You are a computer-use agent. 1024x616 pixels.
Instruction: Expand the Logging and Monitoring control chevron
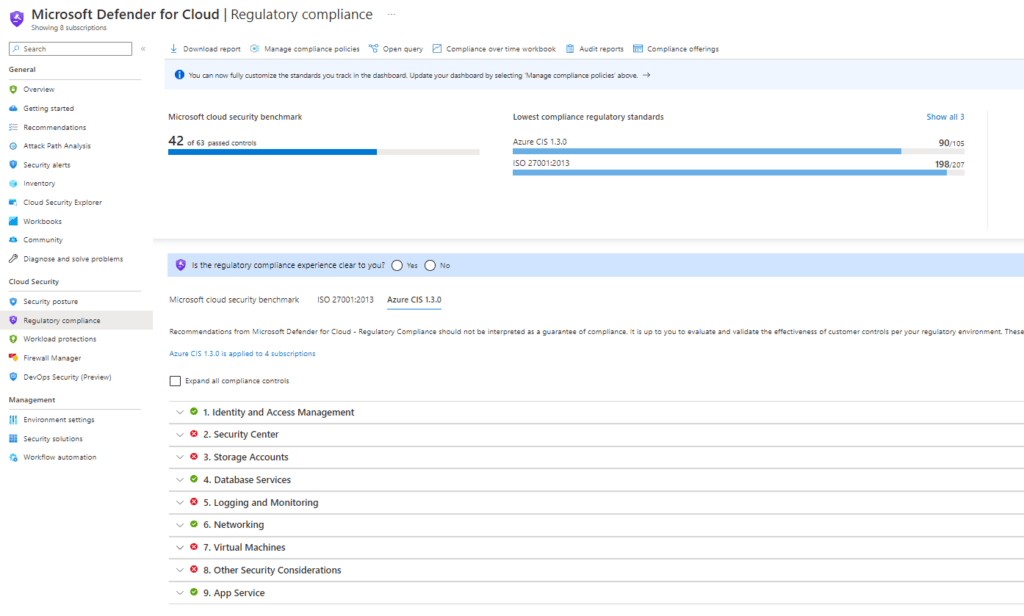coord(180,503)
